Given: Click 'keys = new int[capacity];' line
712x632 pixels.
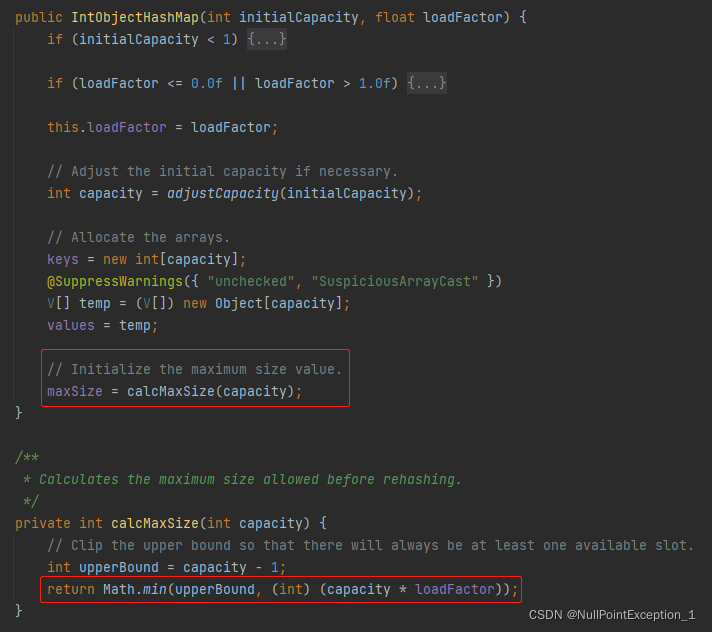Looking at the screenshot, I should (147, 259).
